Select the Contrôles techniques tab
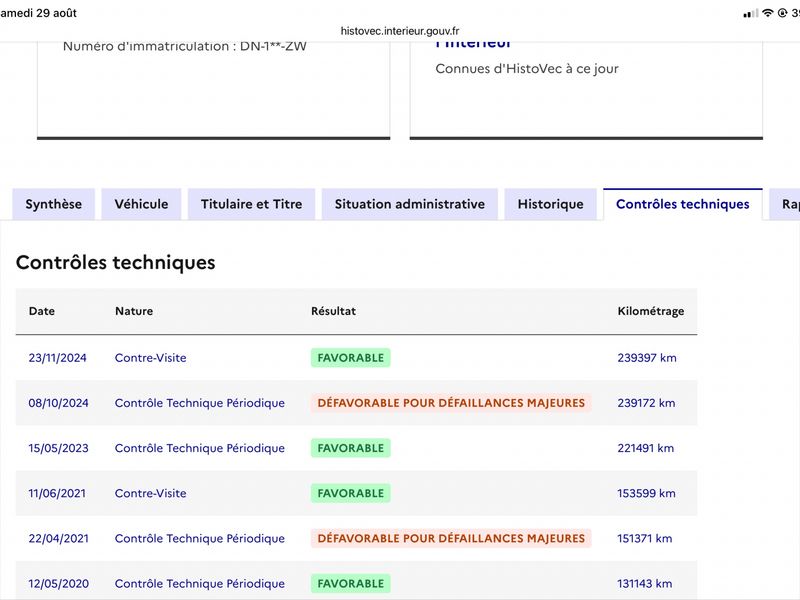Viewport: 800px width, 600px height. pyautogui.click(x=683, y=204)
